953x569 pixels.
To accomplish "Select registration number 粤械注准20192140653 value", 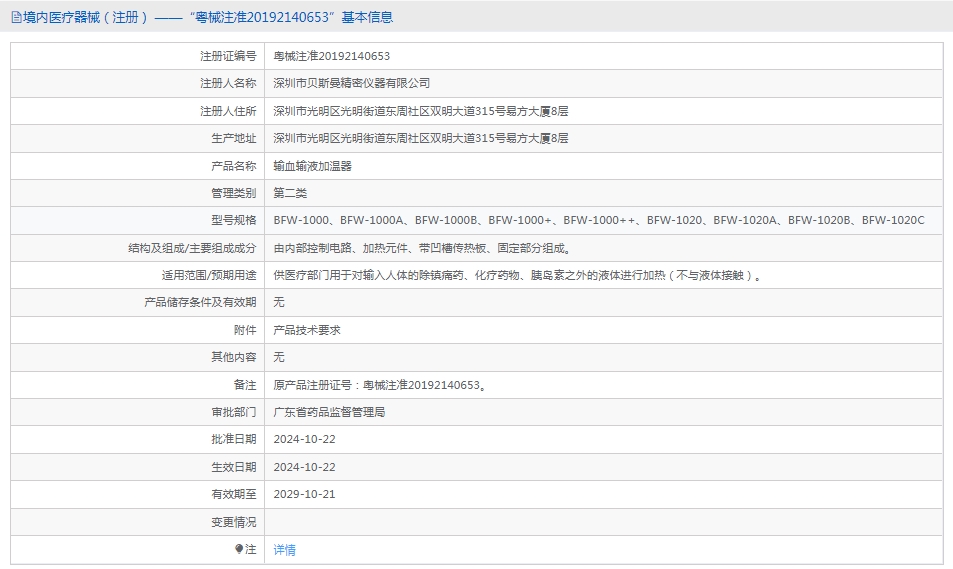I will pos(332,56).
